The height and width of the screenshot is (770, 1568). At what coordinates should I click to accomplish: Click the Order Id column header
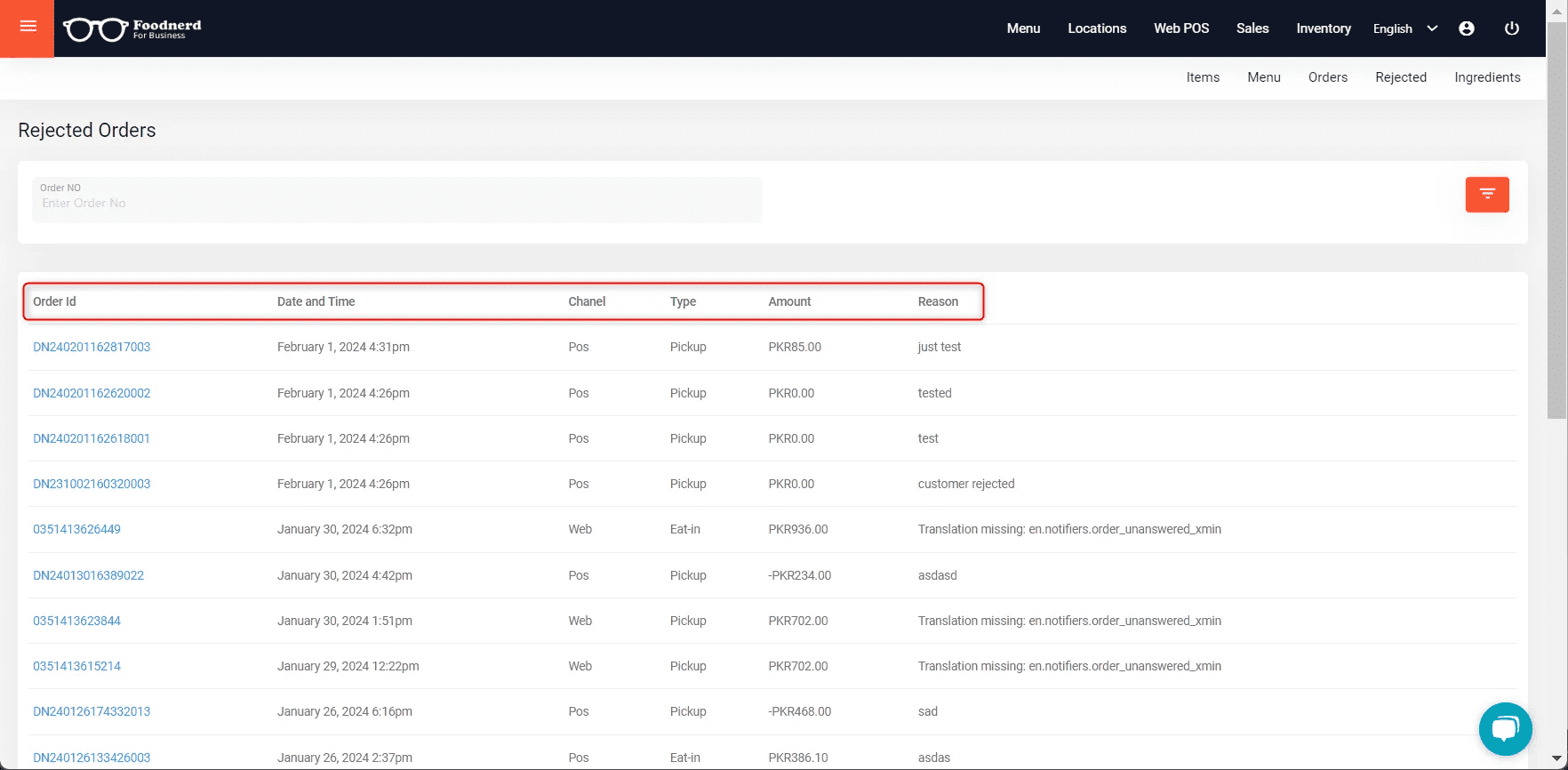tap(54, 301)
